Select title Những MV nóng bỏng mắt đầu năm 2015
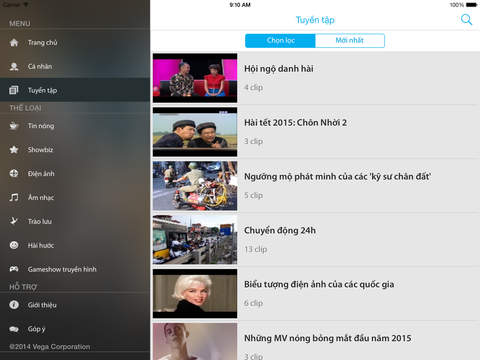The width and height of the screenshot is (480, 360). click(327, 338)
